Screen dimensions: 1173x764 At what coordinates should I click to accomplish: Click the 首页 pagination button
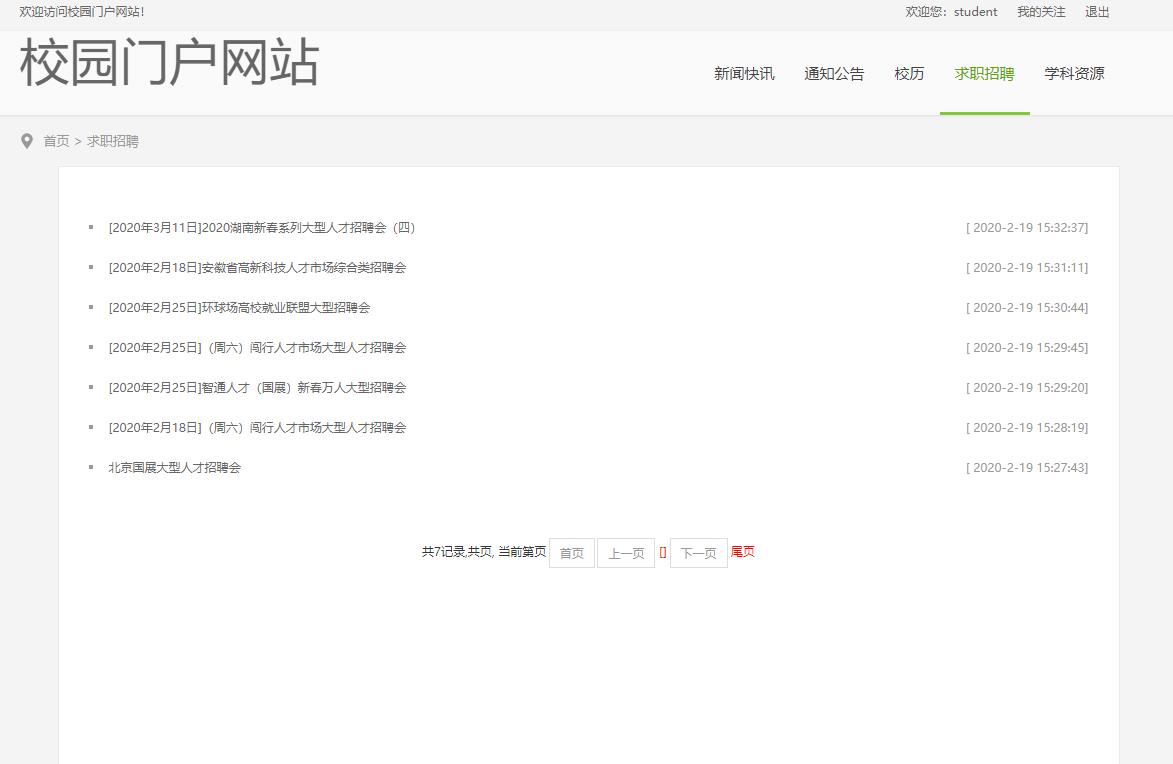[x=571, y=552]
